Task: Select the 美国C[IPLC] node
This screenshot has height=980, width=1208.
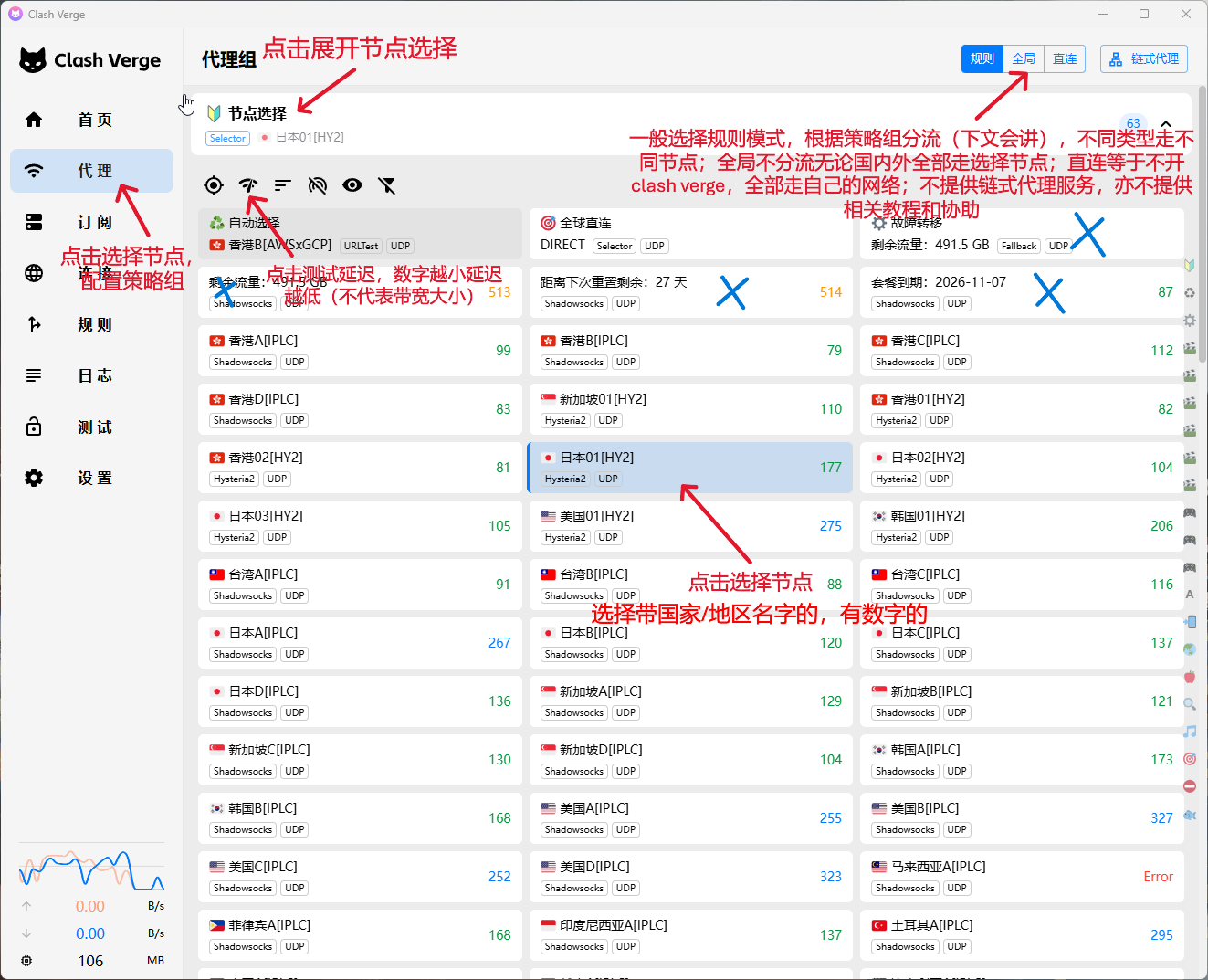Action: 360,877
